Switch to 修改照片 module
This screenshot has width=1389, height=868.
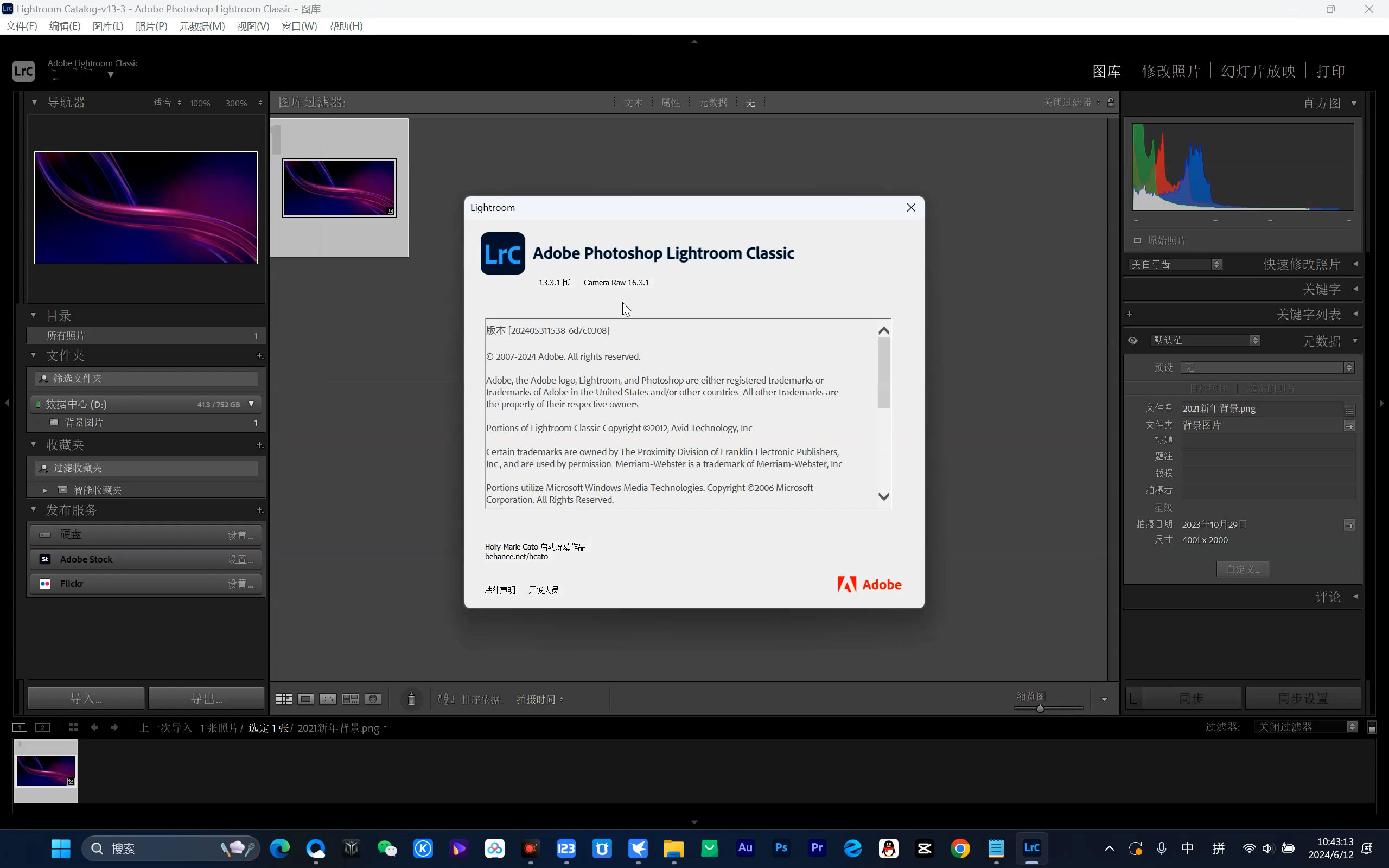tap(1170, 71)
